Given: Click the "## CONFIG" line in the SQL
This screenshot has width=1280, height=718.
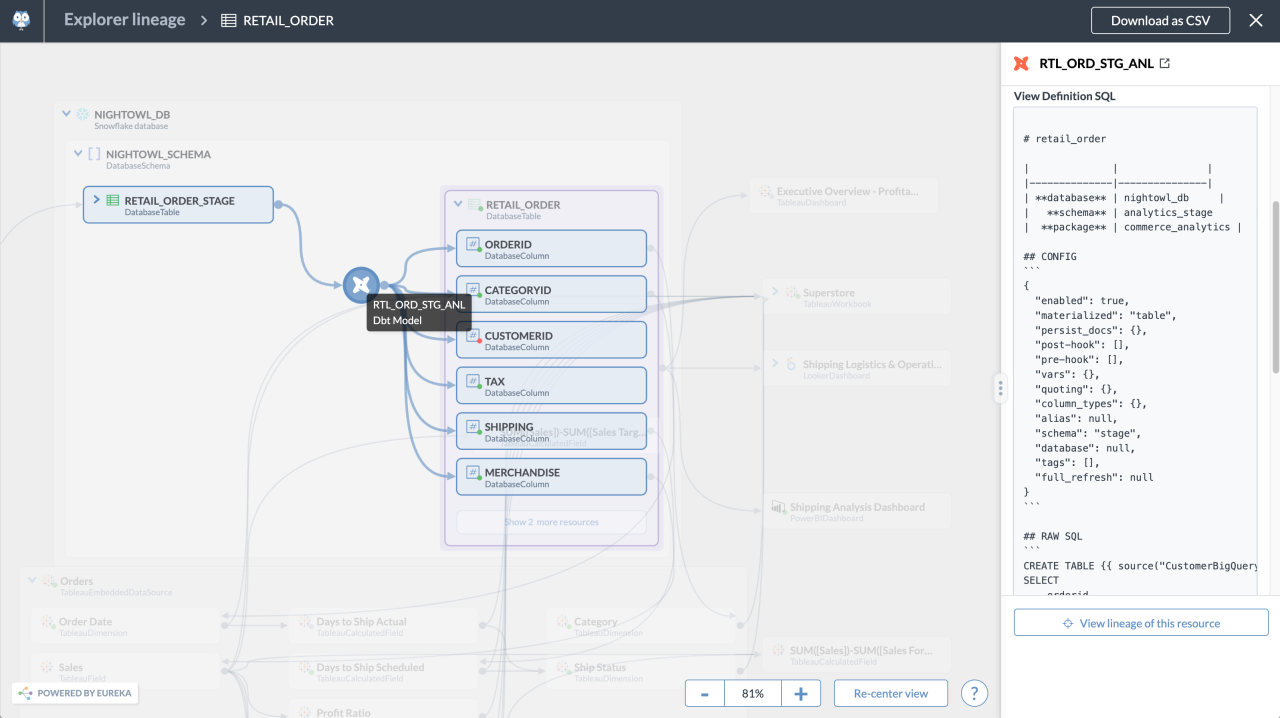Looking at the screenshot, I should [x=1050, y=257].
